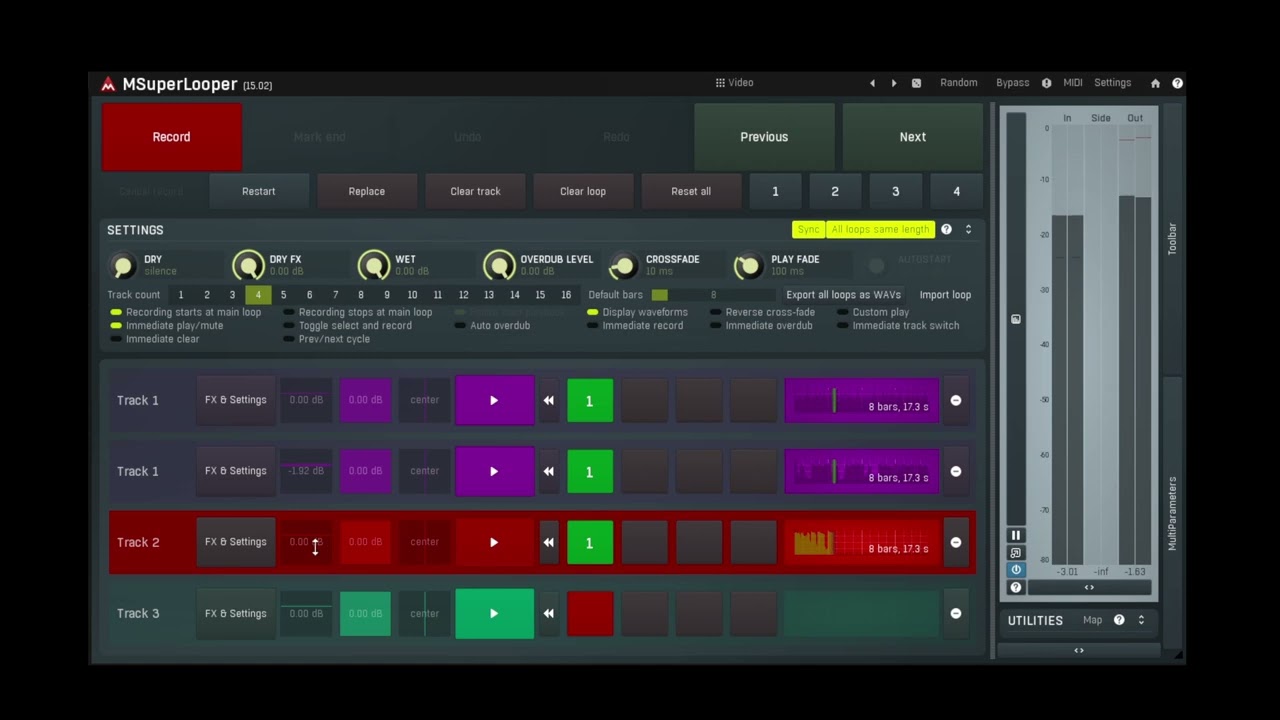Viewport: 1280px width, 720px height.
Task: Go to next preset arrow
Action: [894, 83]
